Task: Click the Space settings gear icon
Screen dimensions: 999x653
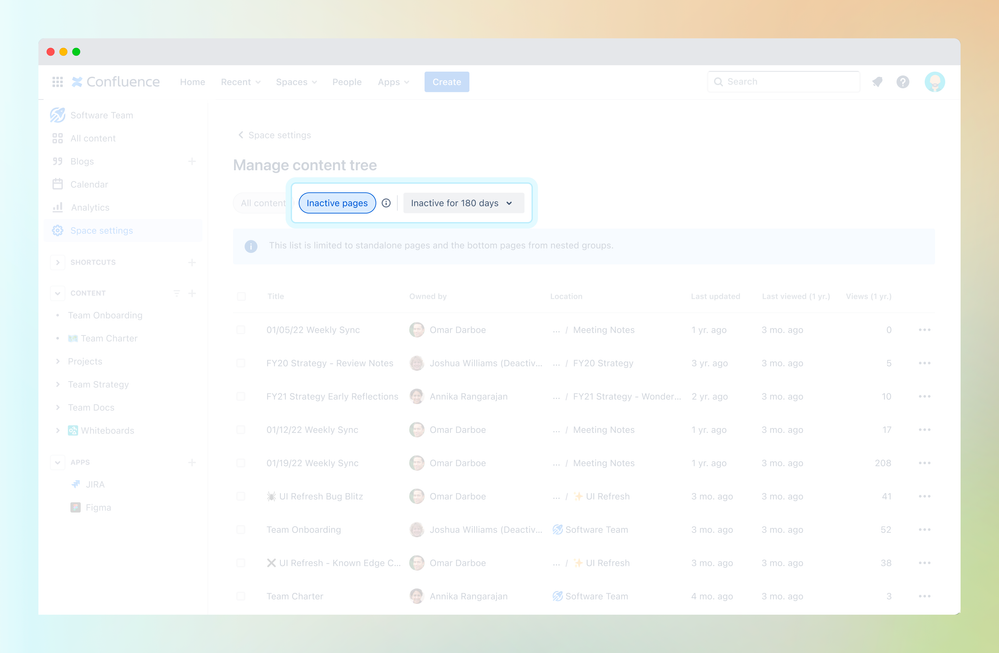Action: pyautogui.click(x=57, y=231)
